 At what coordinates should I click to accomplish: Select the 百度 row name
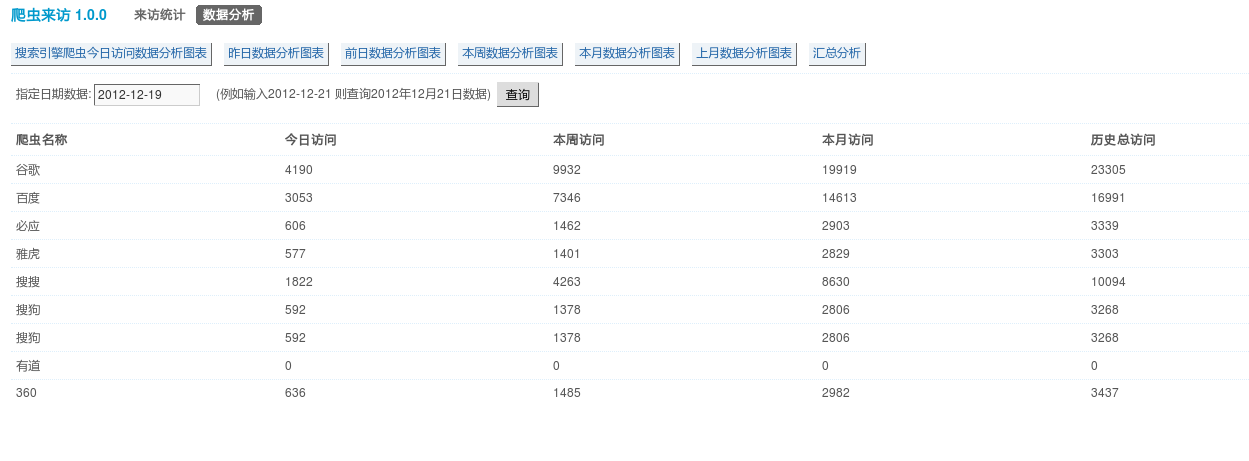[x=28, y=198]
